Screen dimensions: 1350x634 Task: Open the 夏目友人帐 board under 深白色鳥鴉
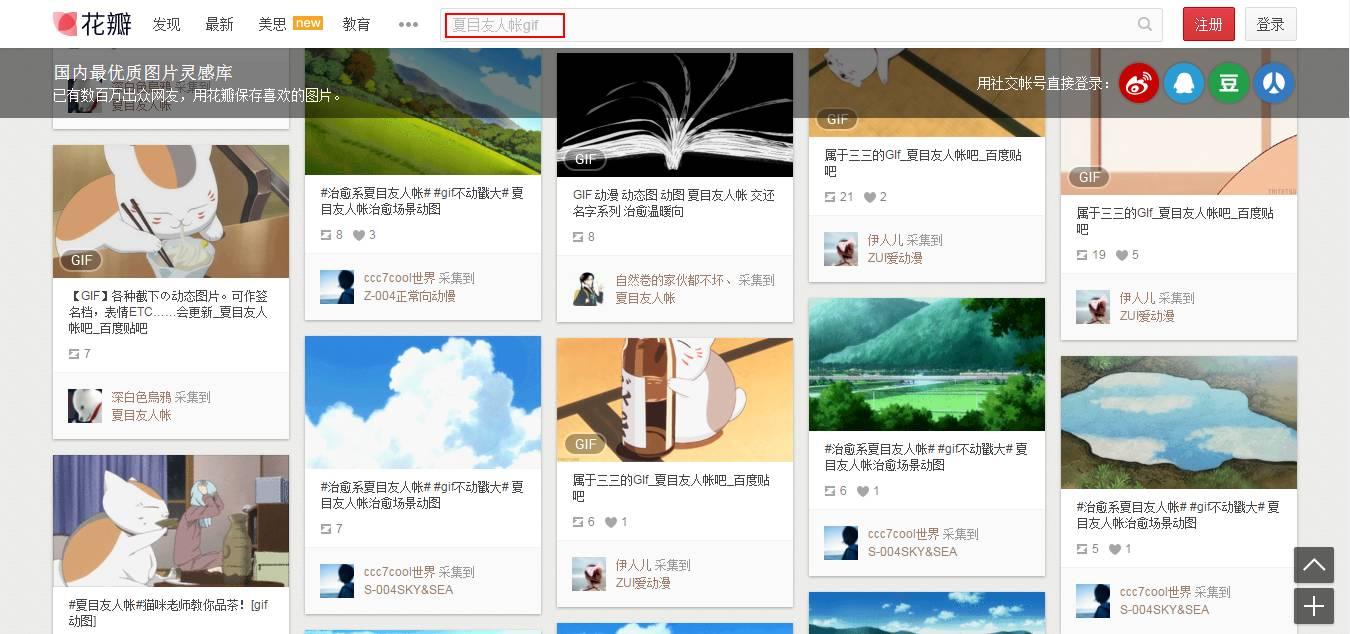click(142, 415)
